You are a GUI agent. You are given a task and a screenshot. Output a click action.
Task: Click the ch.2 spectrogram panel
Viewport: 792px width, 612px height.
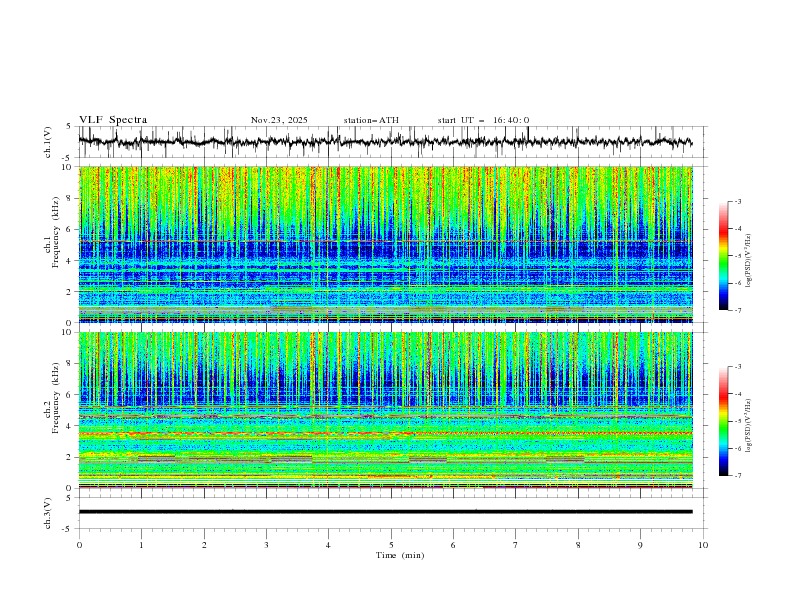pyautogui.click(x=385, y=410)
